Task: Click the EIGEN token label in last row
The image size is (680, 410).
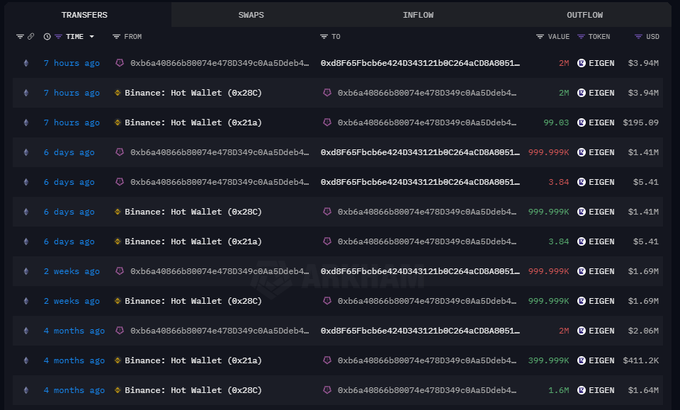Action: pos(601,390)
